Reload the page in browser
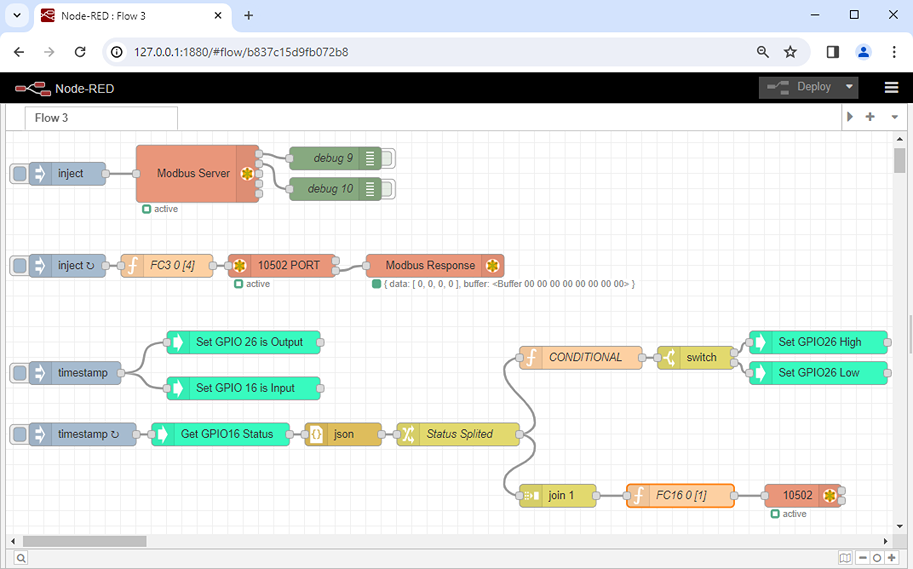 (x=80, y=52)
